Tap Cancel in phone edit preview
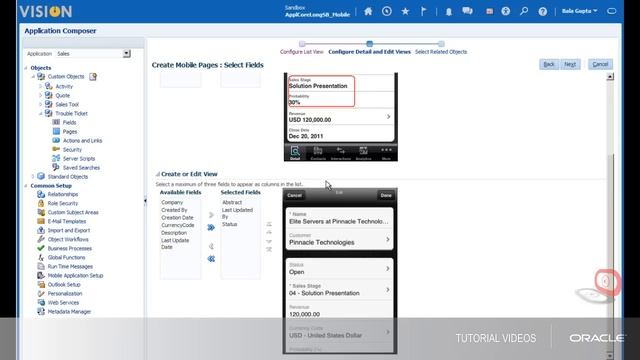 [x=294, y=196]
